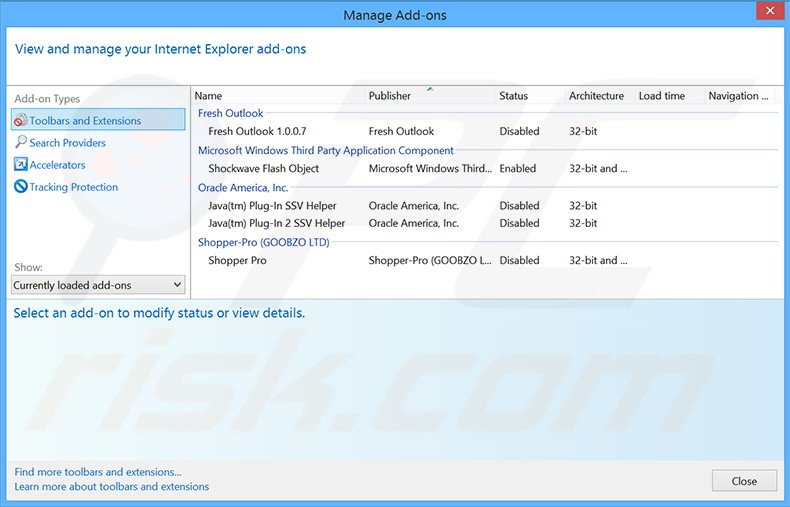Collapse the Oracle America, Inc. group header

pos(243,188)
